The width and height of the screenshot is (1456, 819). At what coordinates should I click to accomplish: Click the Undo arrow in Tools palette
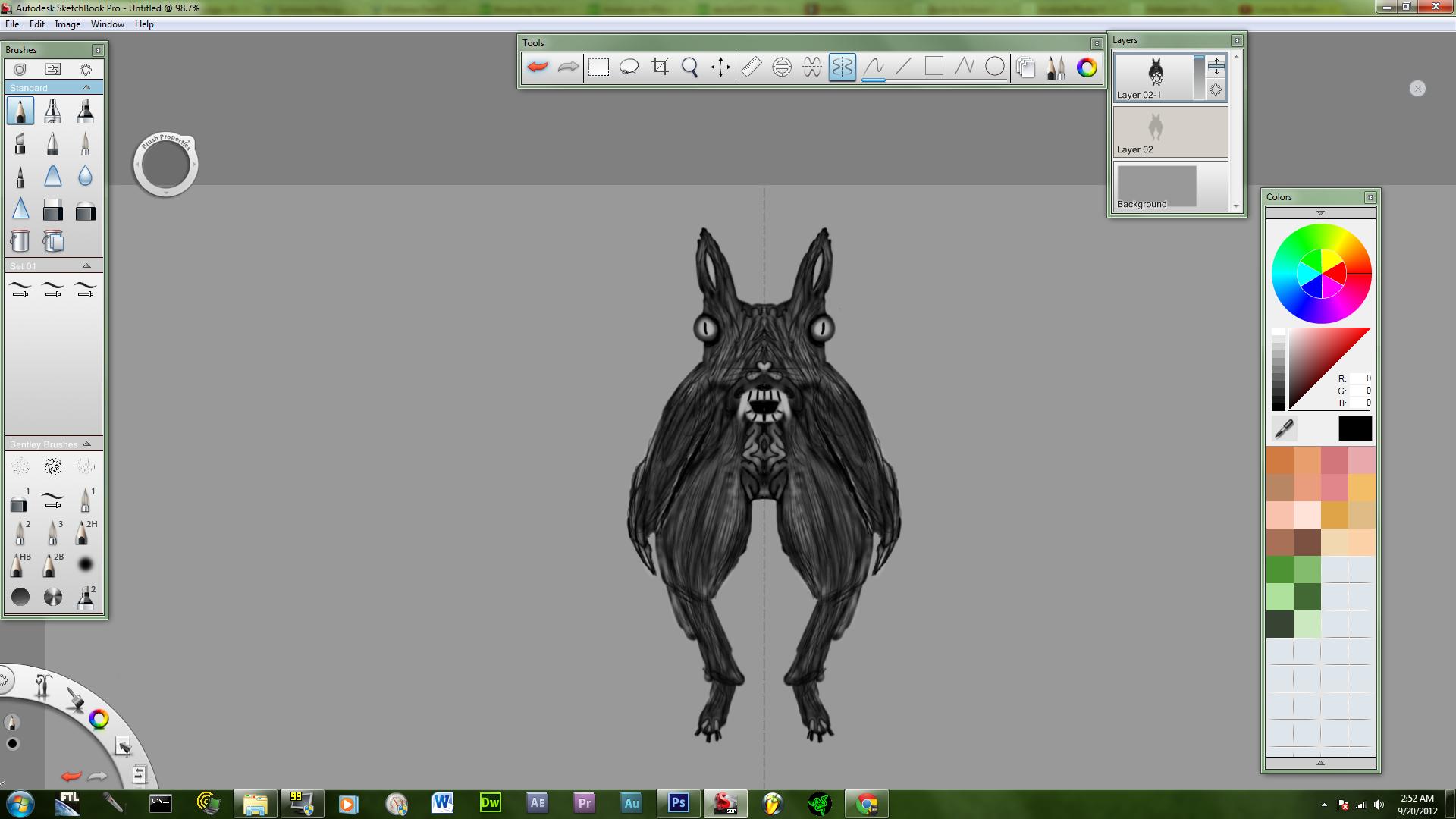pyautogui.click(x=538, y=67)
